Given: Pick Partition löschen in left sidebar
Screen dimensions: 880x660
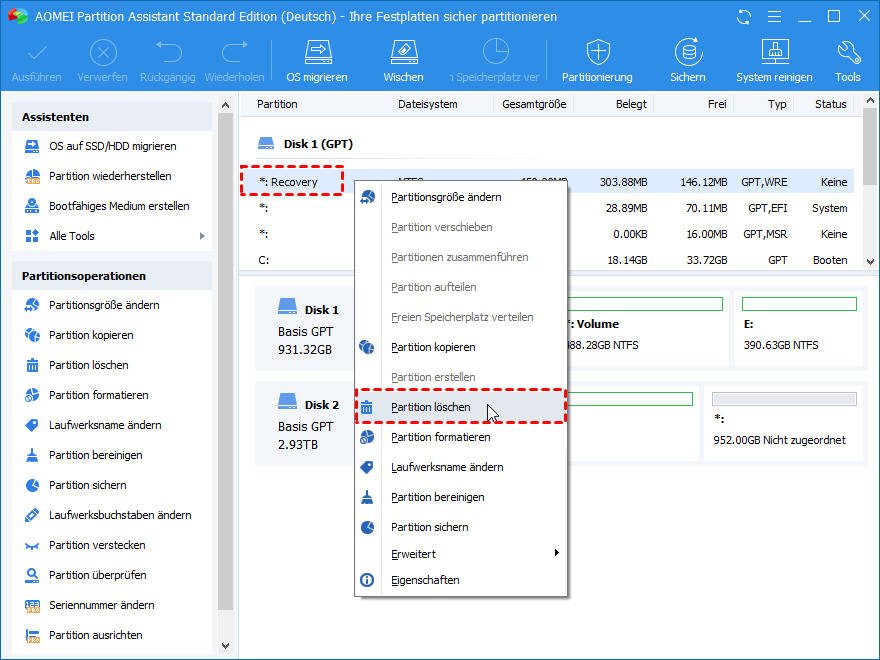Looking at the screenshot, I should [89, 365].
